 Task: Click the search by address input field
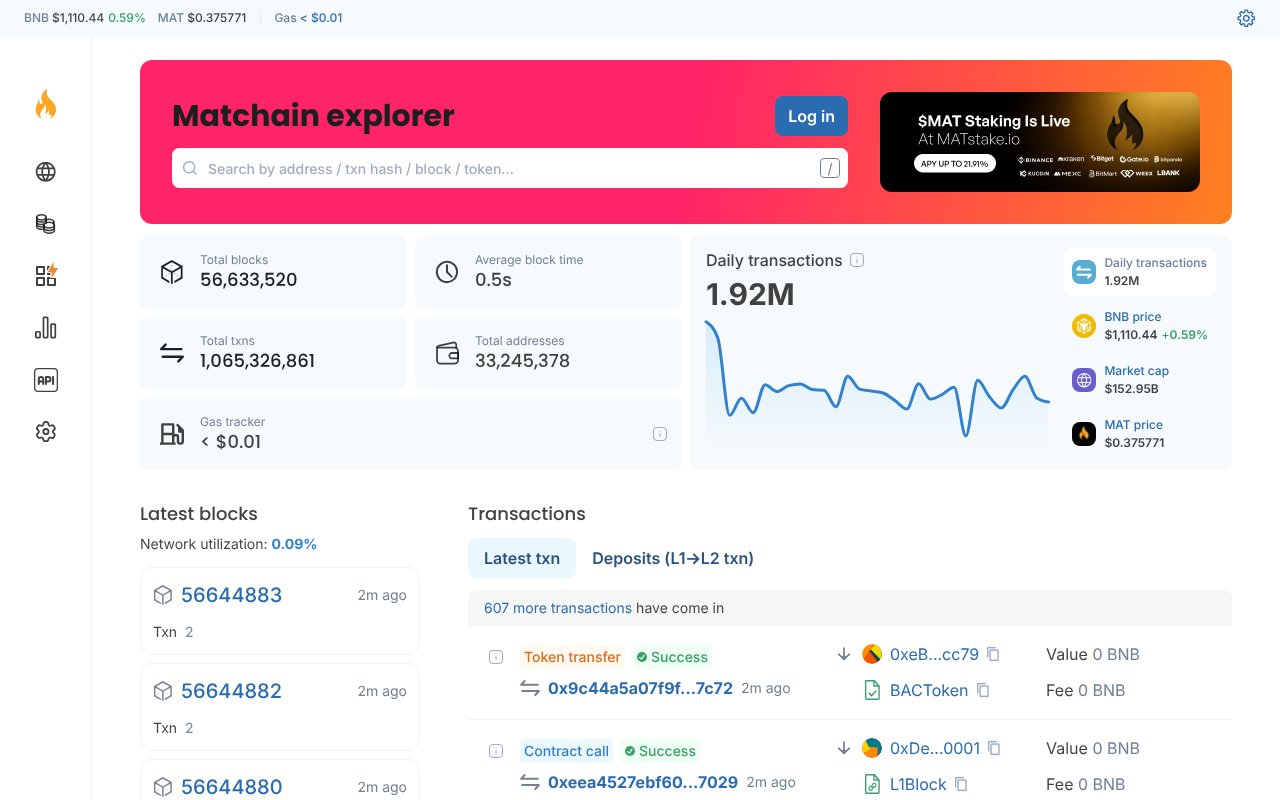tap(510, 167)
